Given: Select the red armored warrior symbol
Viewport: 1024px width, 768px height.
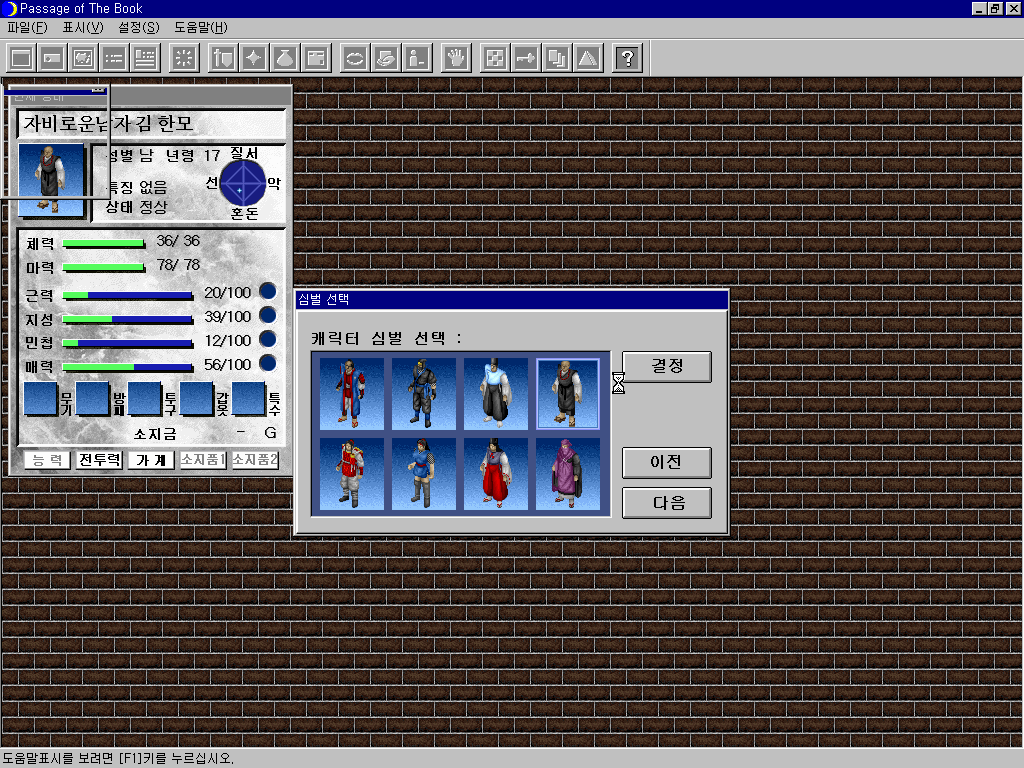Looking at the screenshot, I should [352, 474].
